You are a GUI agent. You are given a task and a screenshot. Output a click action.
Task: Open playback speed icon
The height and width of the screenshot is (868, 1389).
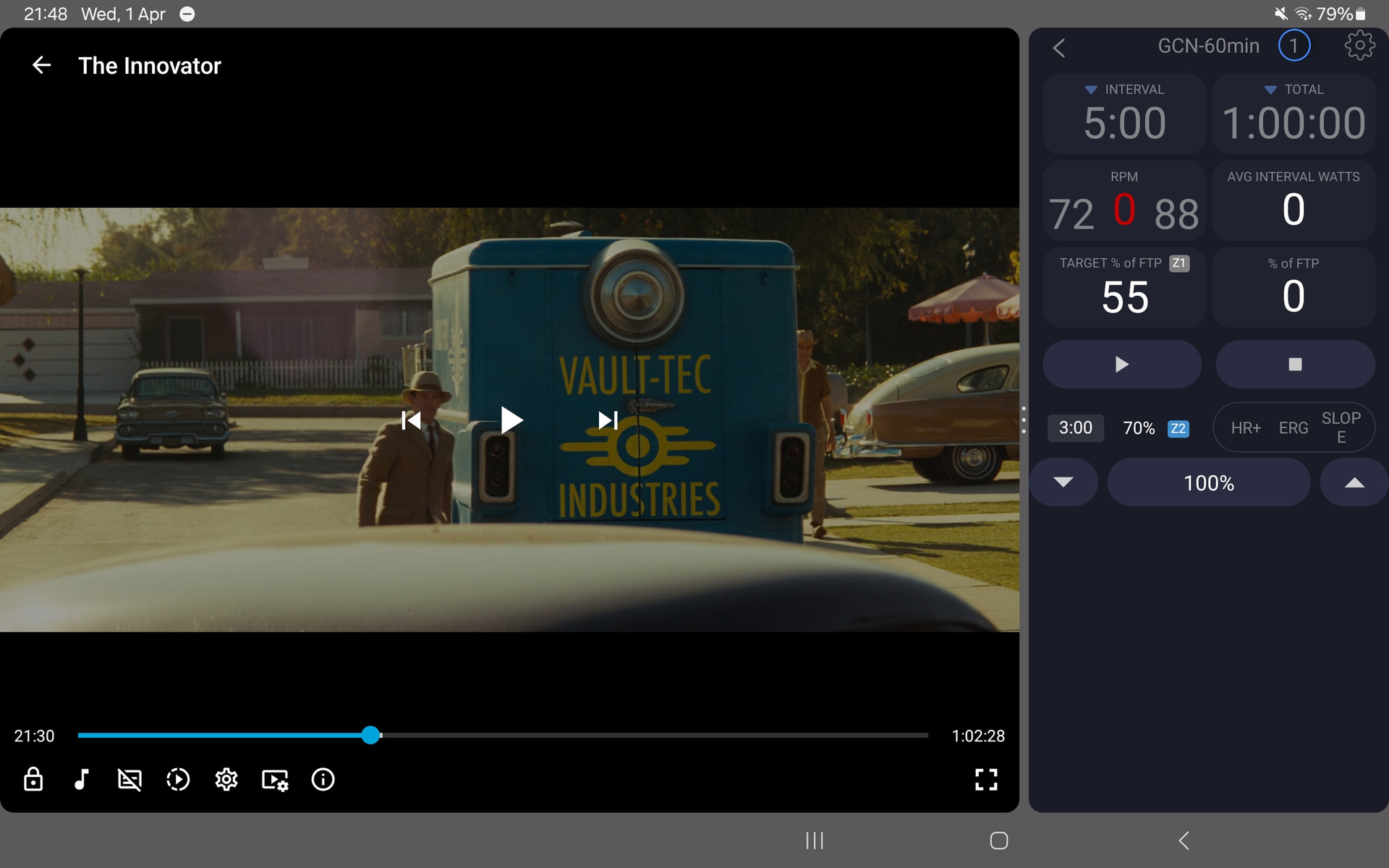[x=178, y=780]
